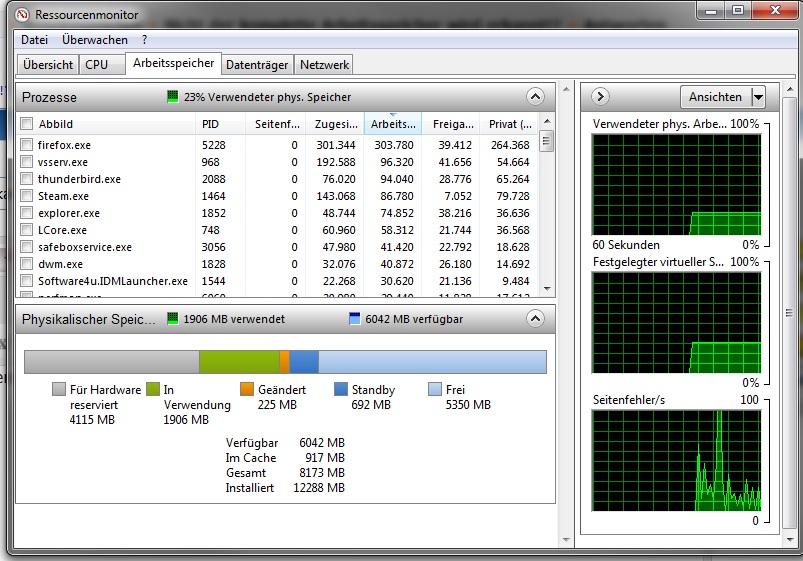Check the dwm.exe process checkbox

coord(26,264)
